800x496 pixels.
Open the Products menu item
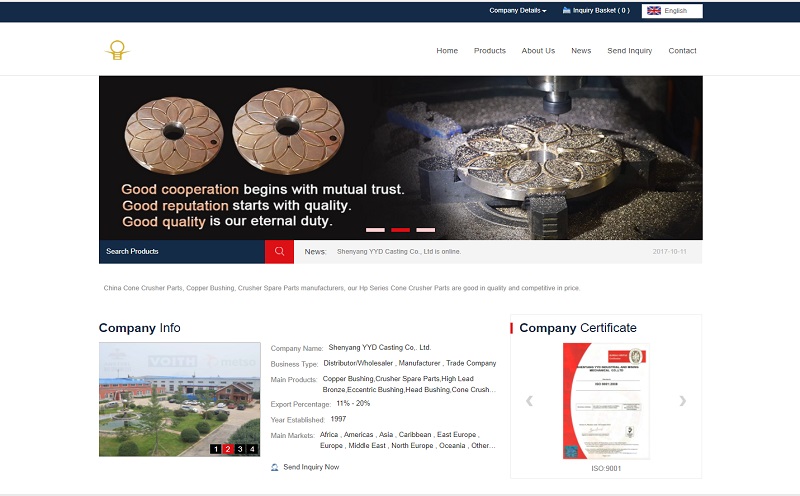point(489,50)
